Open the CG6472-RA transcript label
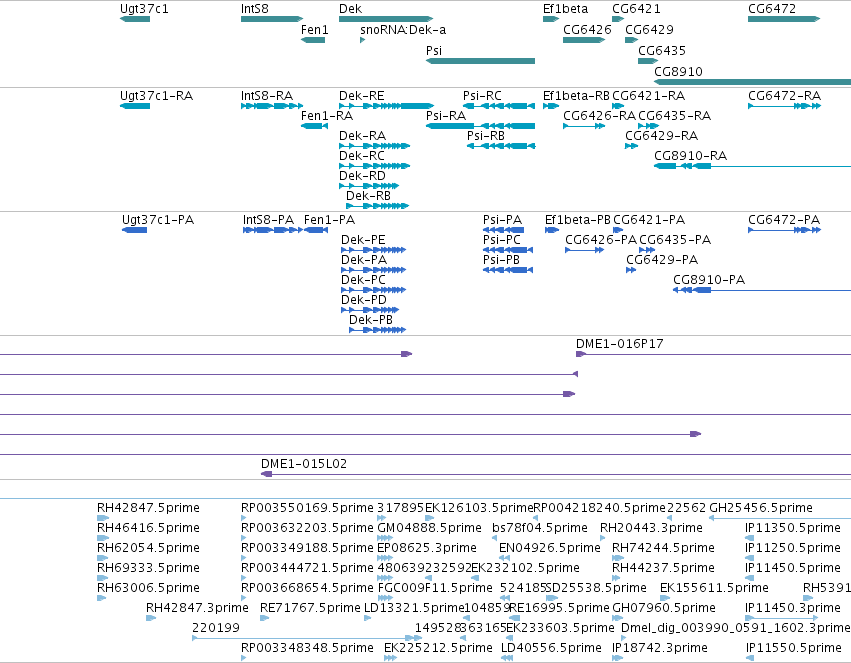This screenshot has width=851, height=663. (784, 96)
